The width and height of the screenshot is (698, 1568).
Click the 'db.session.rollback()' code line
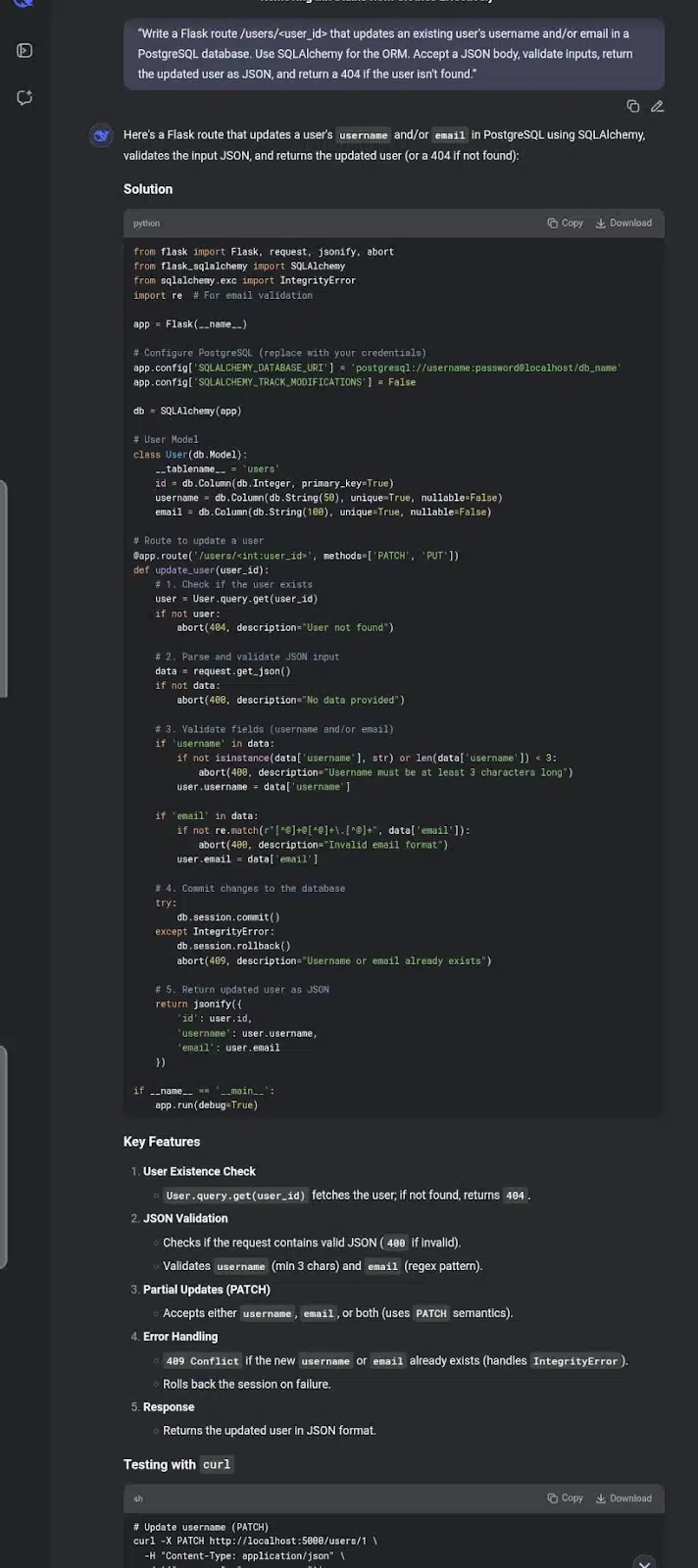(x=233, y=947)
